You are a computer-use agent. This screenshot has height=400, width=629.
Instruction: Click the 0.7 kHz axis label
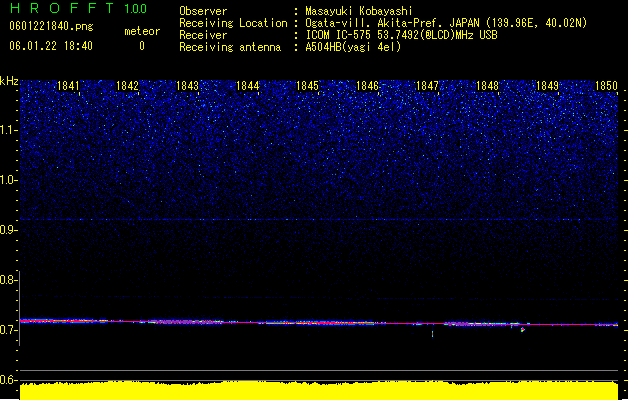(x=9, y=330)
